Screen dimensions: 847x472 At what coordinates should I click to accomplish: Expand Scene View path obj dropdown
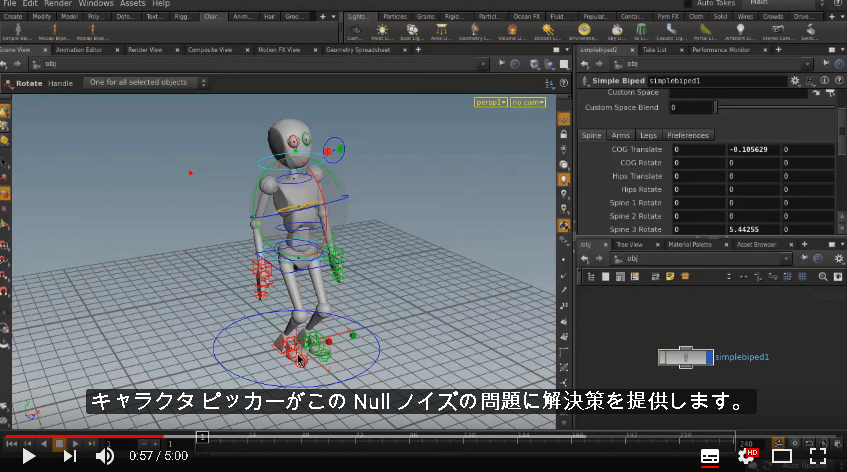[482, 64]
